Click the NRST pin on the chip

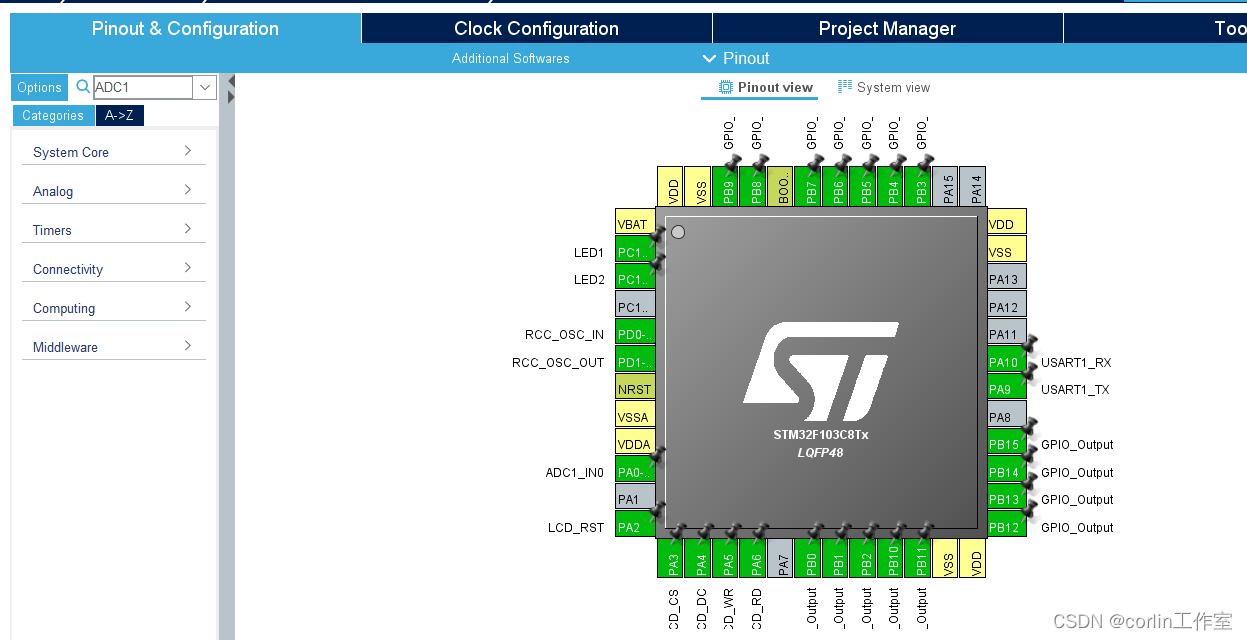pyautogui.click(x=635, y=388)
